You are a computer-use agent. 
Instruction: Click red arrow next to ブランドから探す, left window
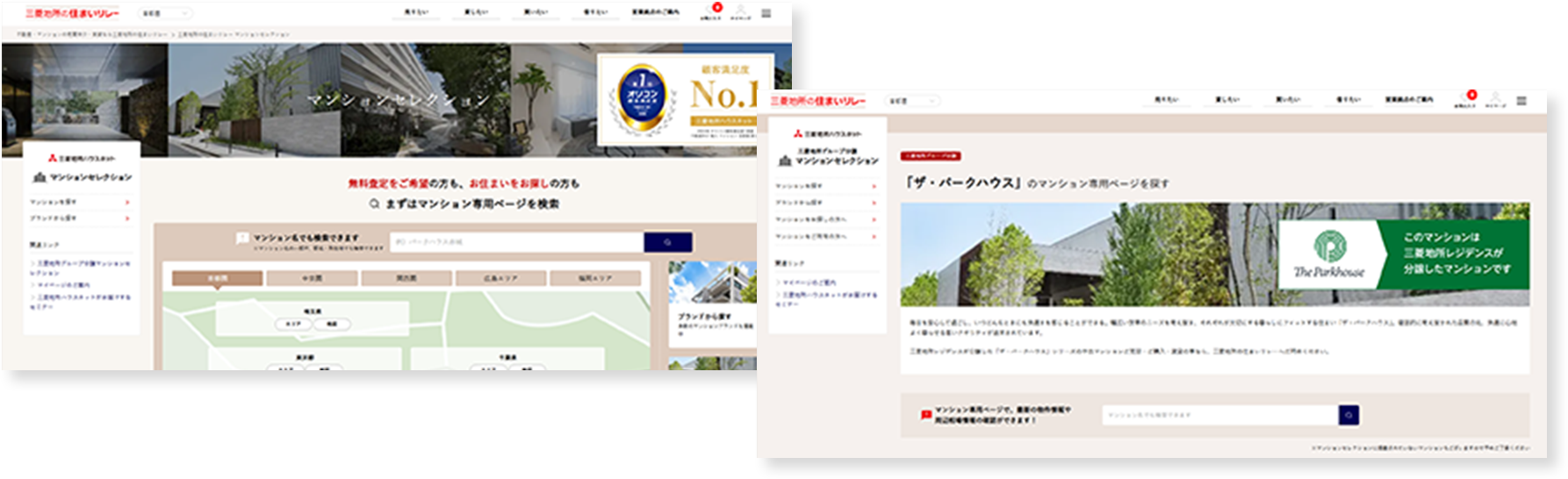pyautogui.click(x=128, y=218)
